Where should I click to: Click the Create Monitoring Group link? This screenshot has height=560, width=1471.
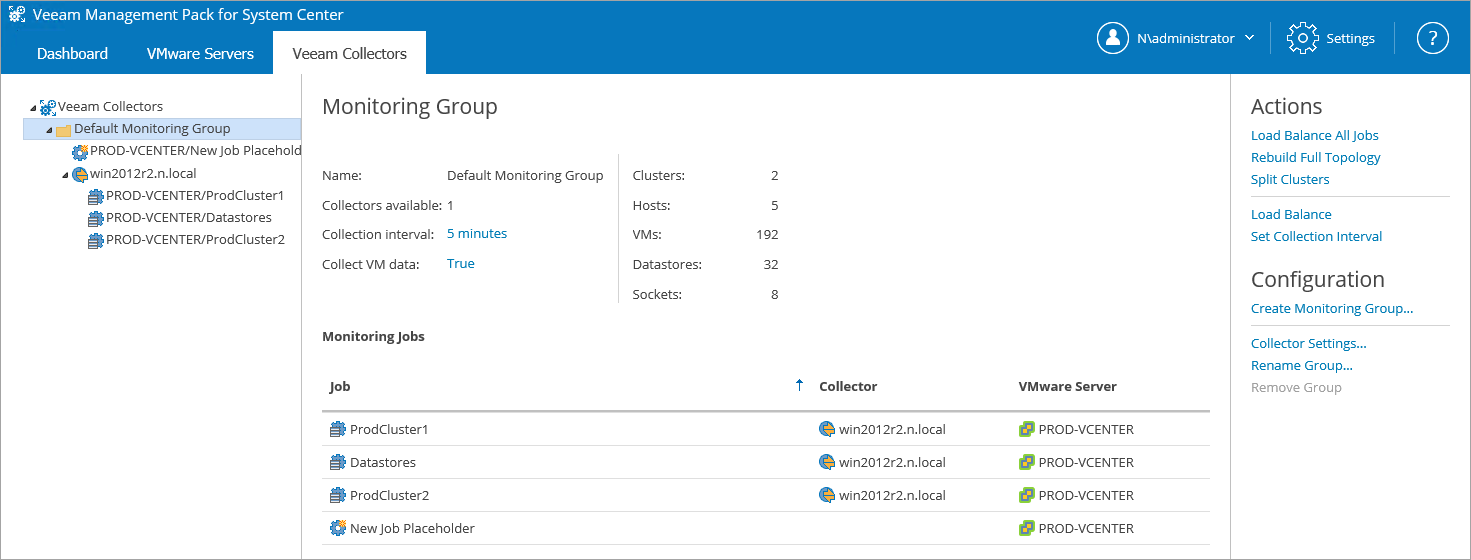(x=1331, y=308)
